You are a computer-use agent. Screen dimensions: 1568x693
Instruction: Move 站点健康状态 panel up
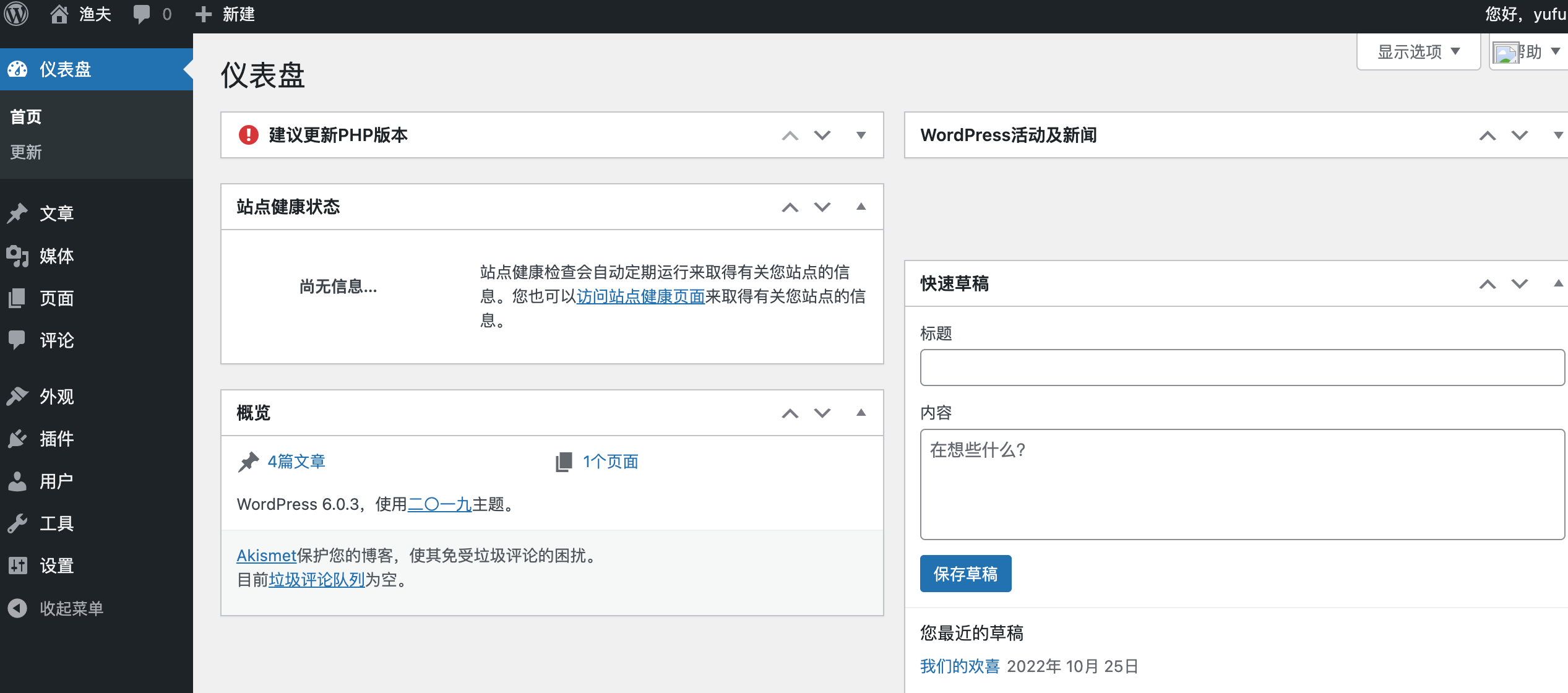[790, 207]
